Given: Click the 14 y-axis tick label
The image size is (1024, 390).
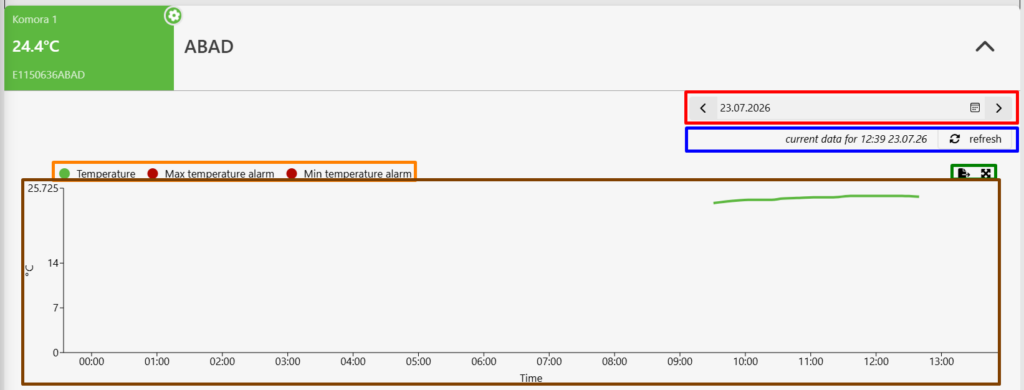Looking at the screenshot, I should click(x=53, y=263).
